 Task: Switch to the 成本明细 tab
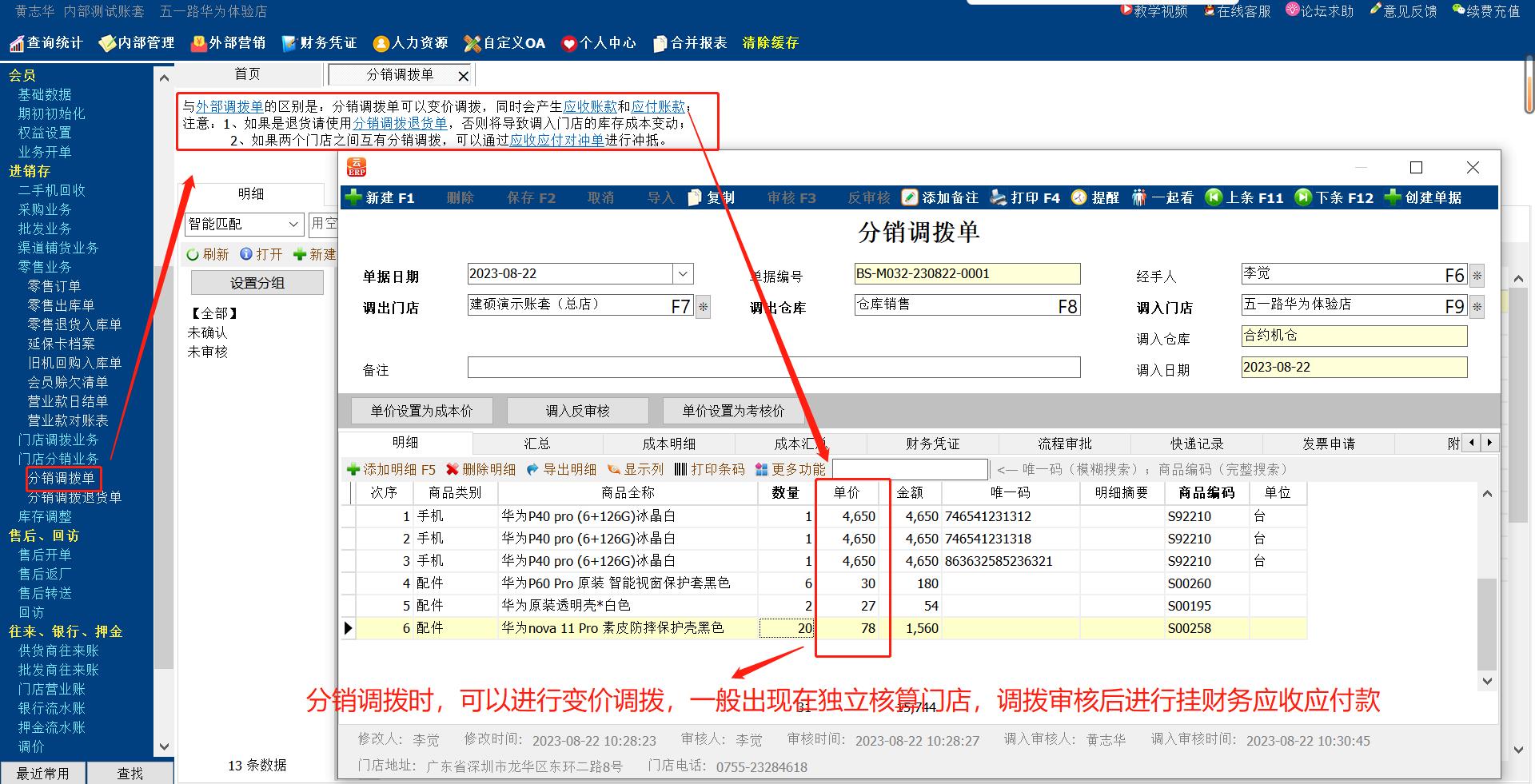[669, 444]
